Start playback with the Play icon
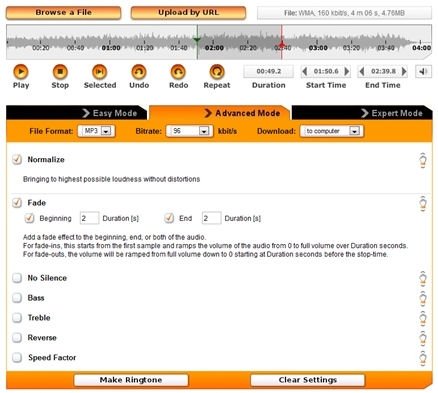438x393 pixels. pos(21,72)
